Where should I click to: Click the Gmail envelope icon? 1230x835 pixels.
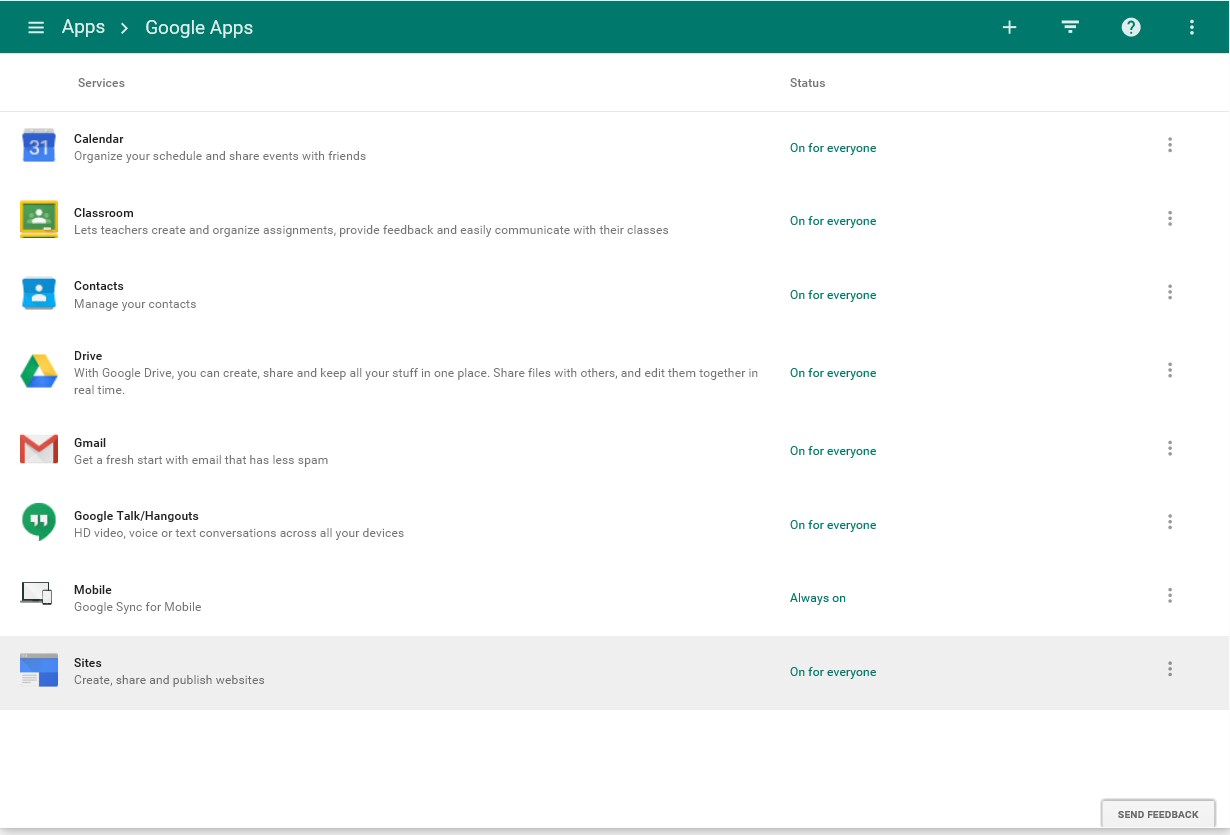(39, 449)
